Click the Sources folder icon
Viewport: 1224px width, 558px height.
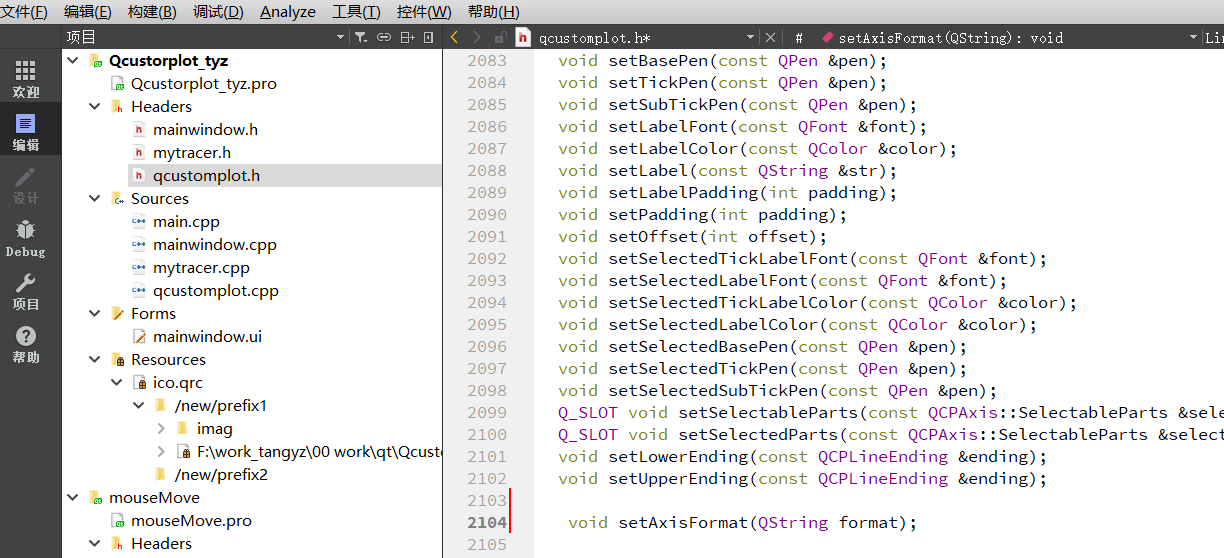pyautogui.click(x=117, y=199)
